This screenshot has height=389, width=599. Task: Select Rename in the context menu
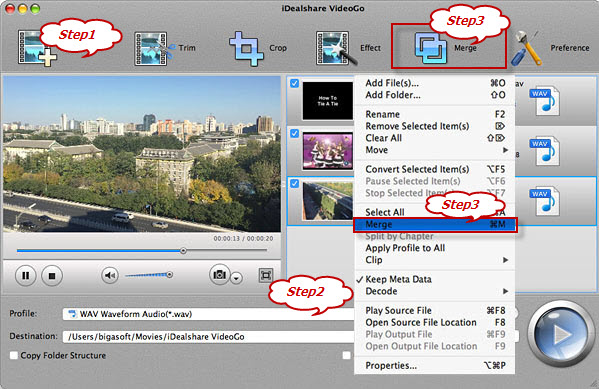point(434,114)
